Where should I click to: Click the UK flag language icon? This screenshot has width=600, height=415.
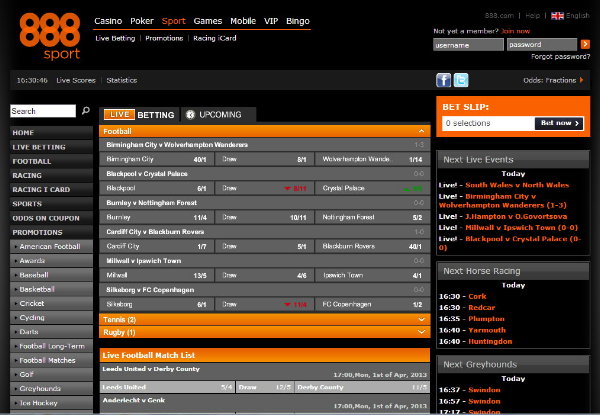pyautogui.click(x=557, y=16)
